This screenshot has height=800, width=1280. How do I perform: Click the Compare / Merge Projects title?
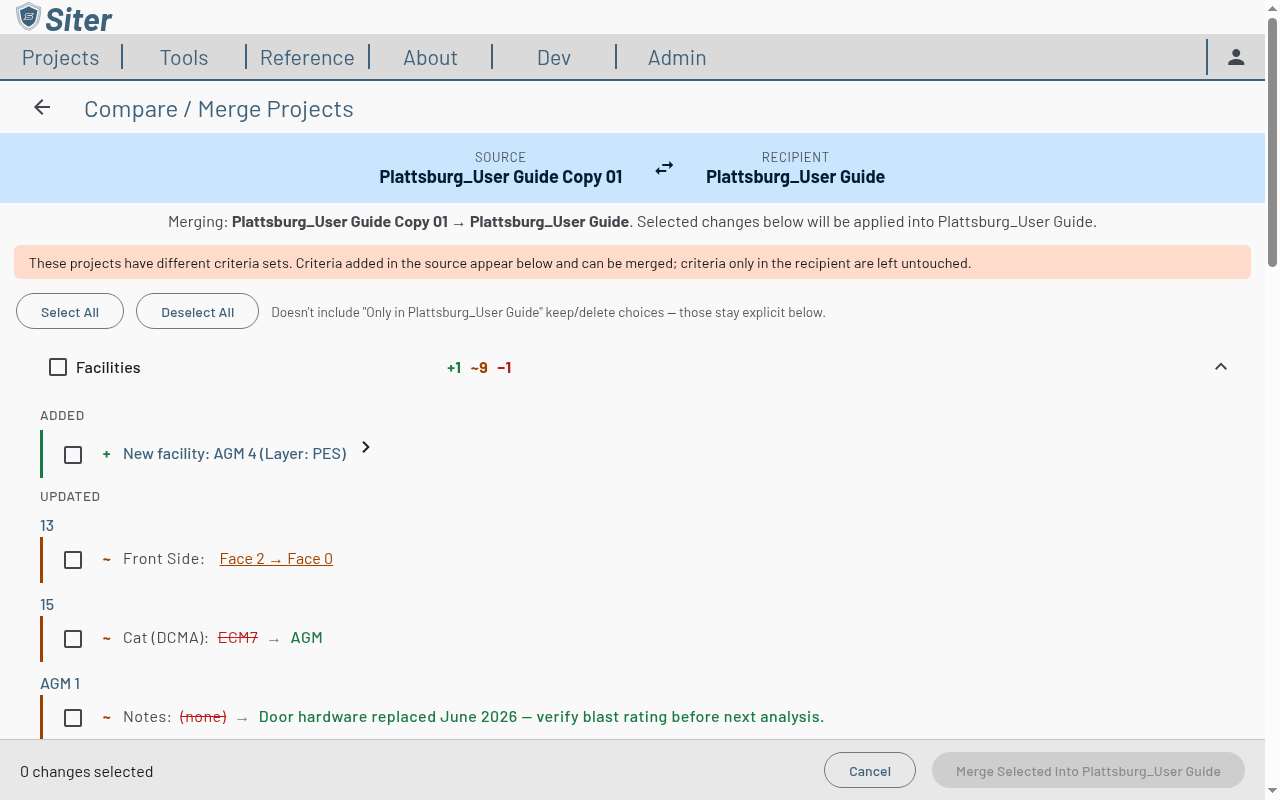coord(219,109)
